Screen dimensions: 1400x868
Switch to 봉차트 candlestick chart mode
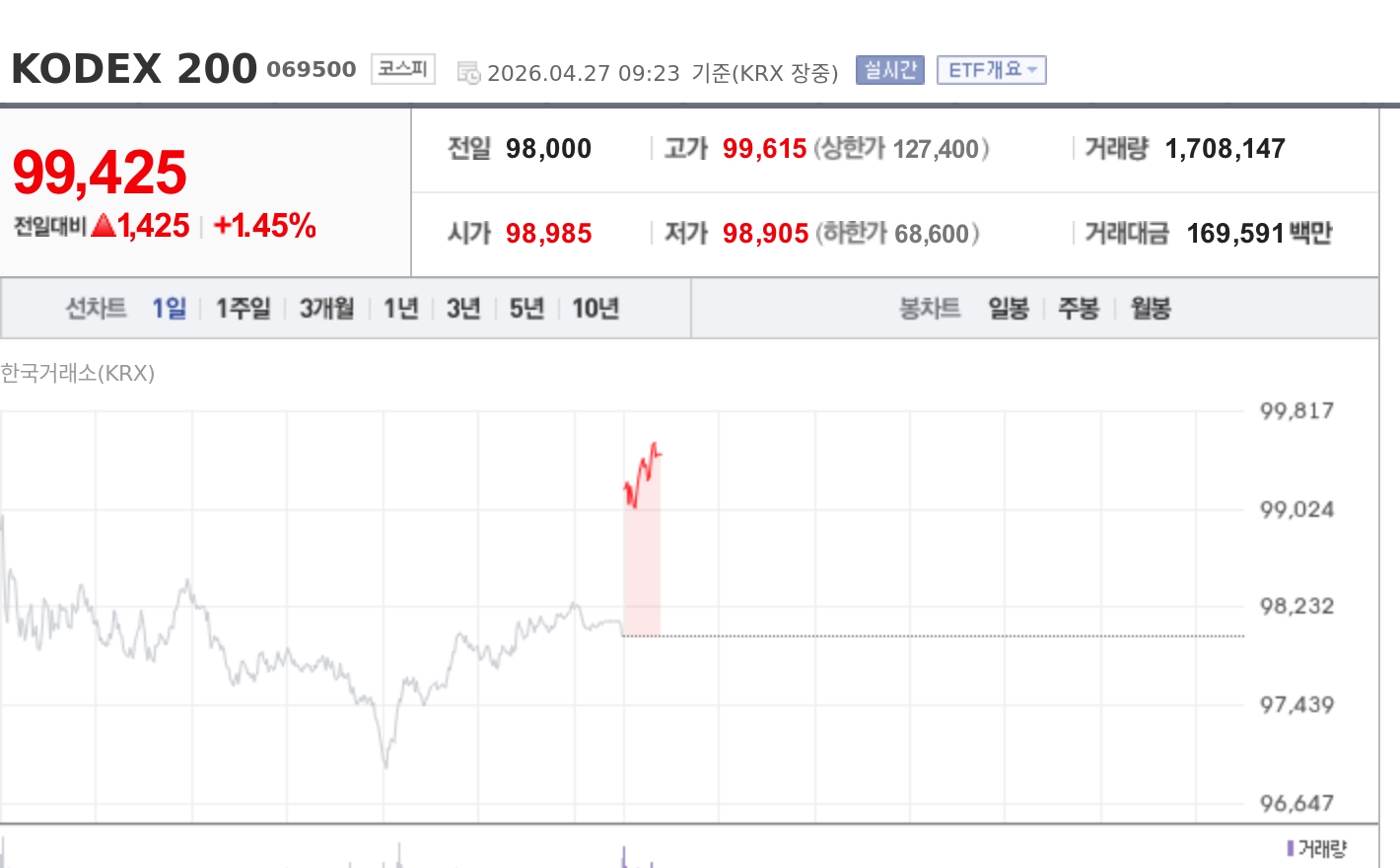click(928, 308)
